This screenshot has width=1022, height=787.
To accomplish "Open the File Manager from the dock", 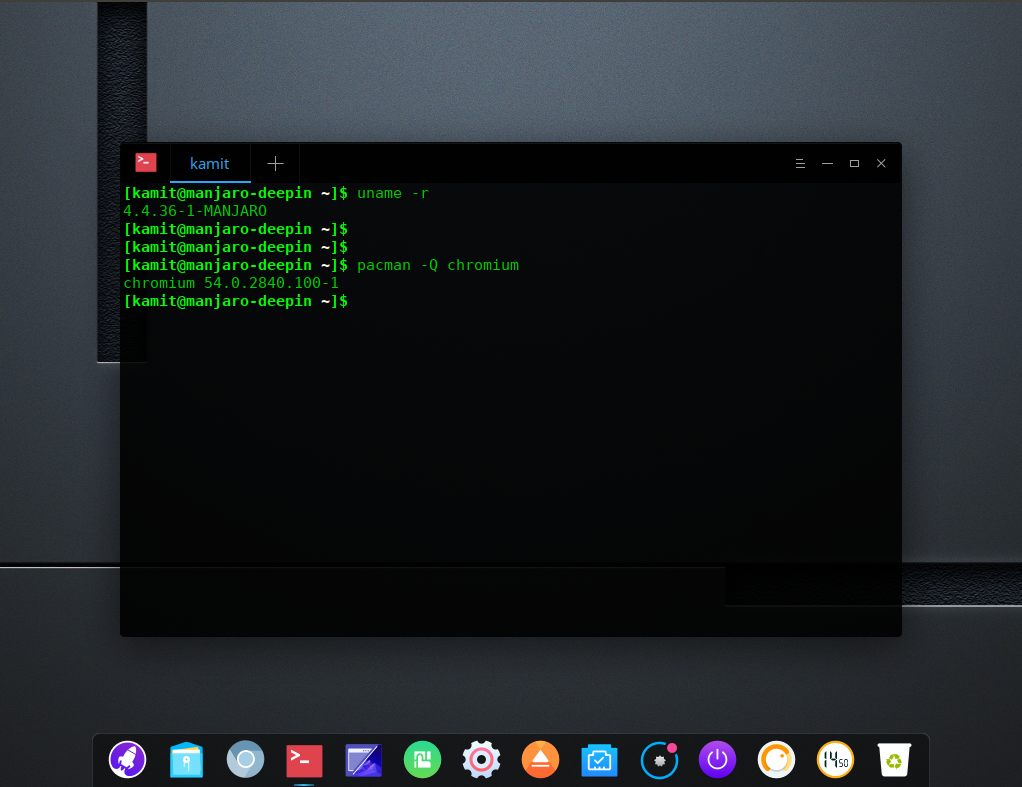I will pyautogui.click(x=186, y=760).
